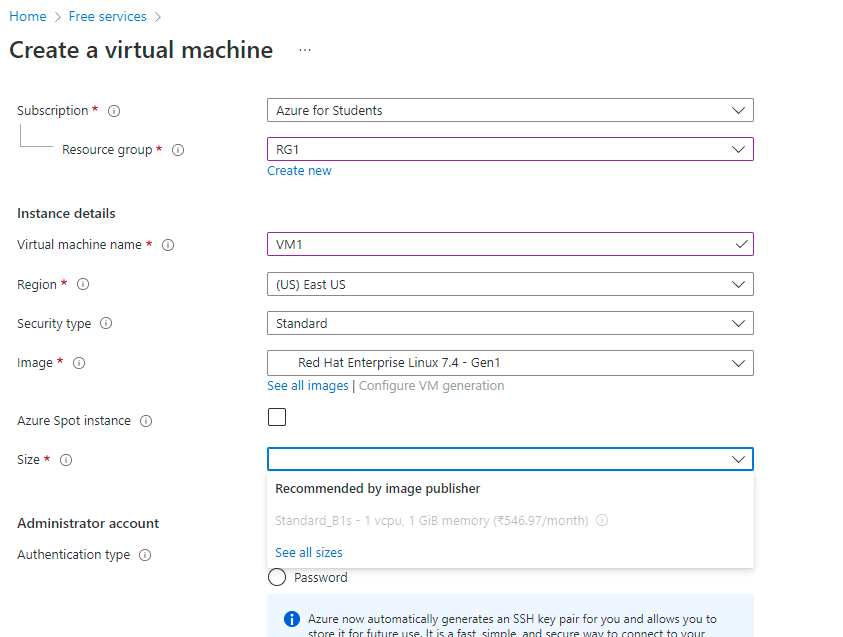This screenshot has height=637, width=843.
Task: Open the Image info icon
Action: coord(79,363)
